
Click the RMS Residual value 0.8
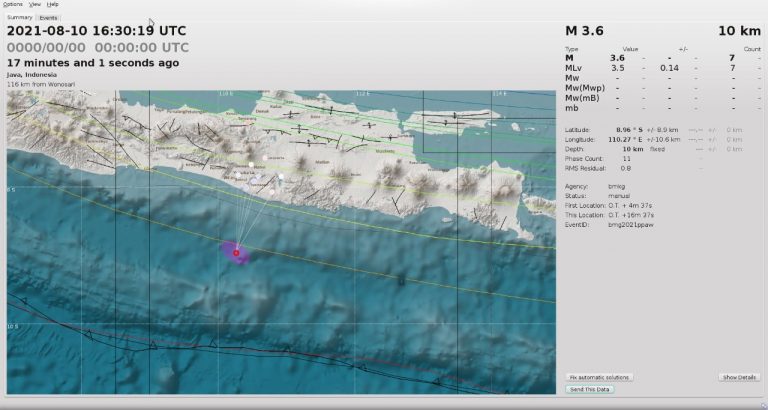point(625,169)
